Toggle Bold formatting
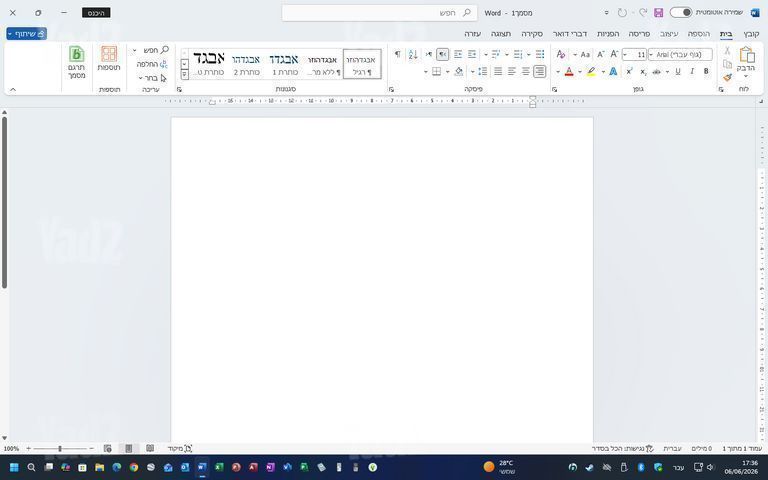Screen dimensions: 768x480 tap(706, 72)
